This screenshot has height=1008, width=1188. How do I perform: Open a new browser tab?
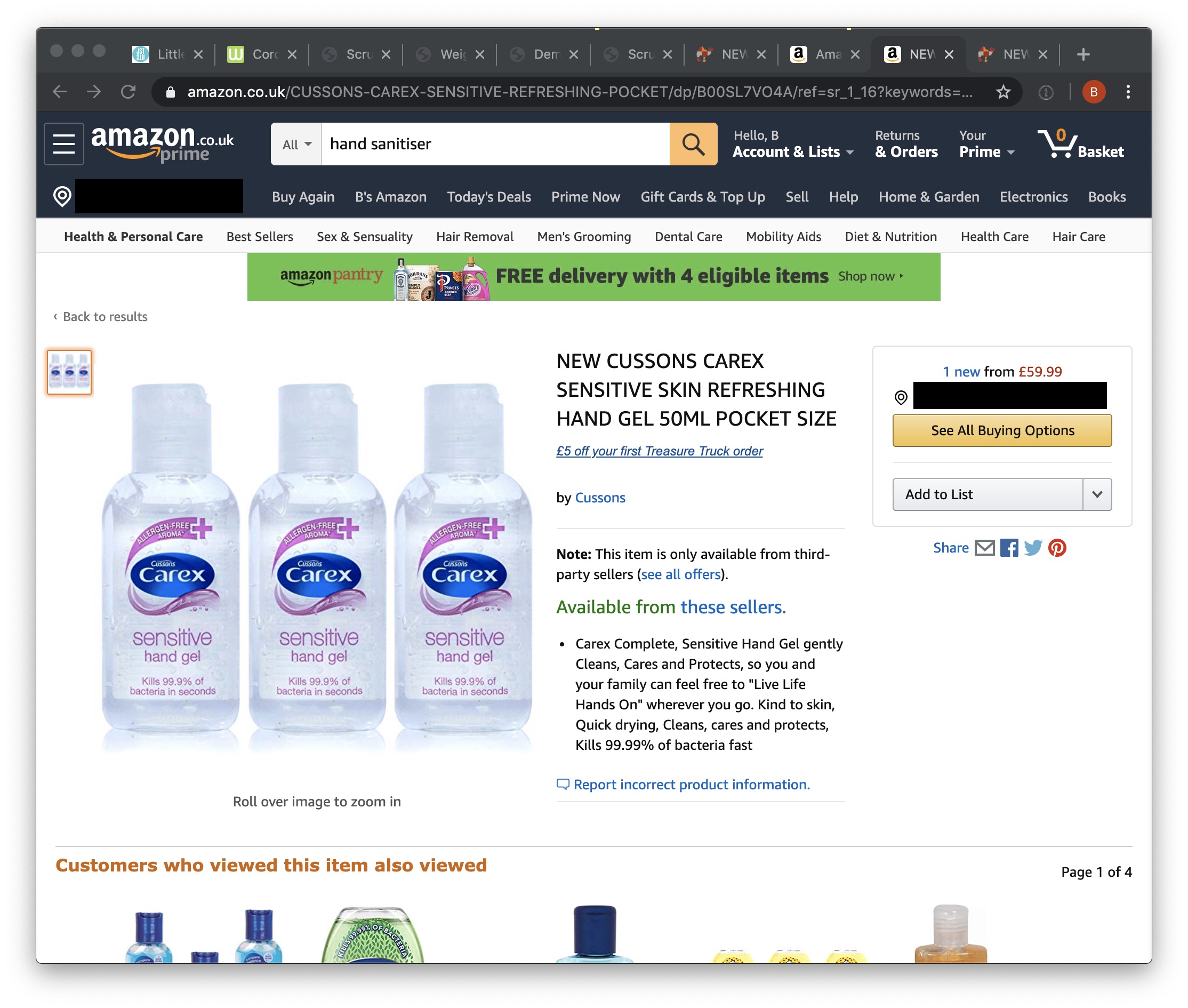coord(1083,54)
